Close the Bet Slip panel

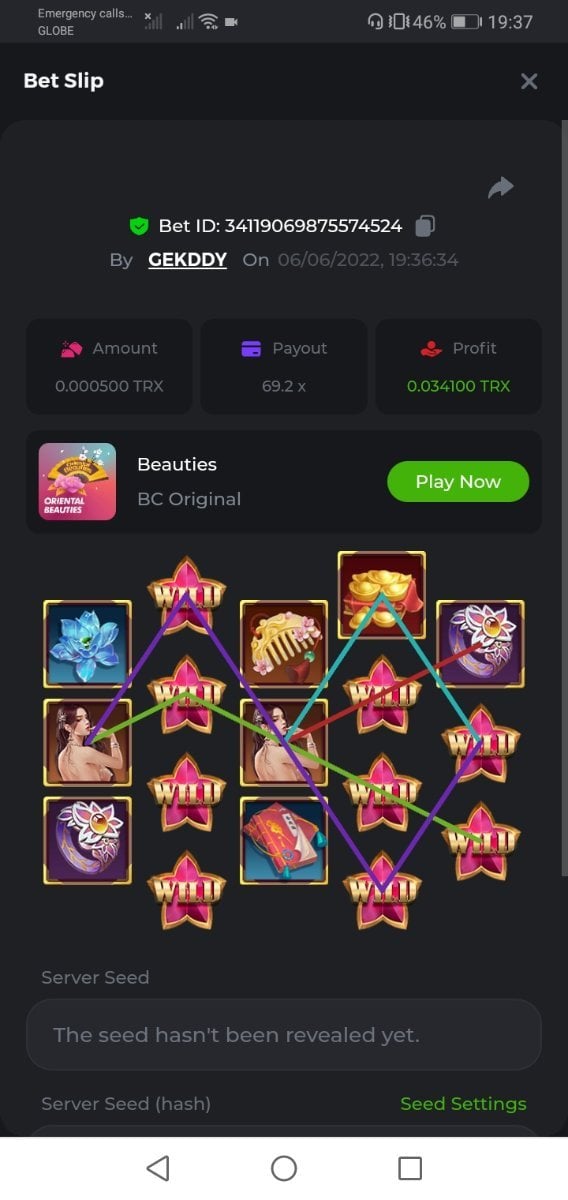(529, 81)
